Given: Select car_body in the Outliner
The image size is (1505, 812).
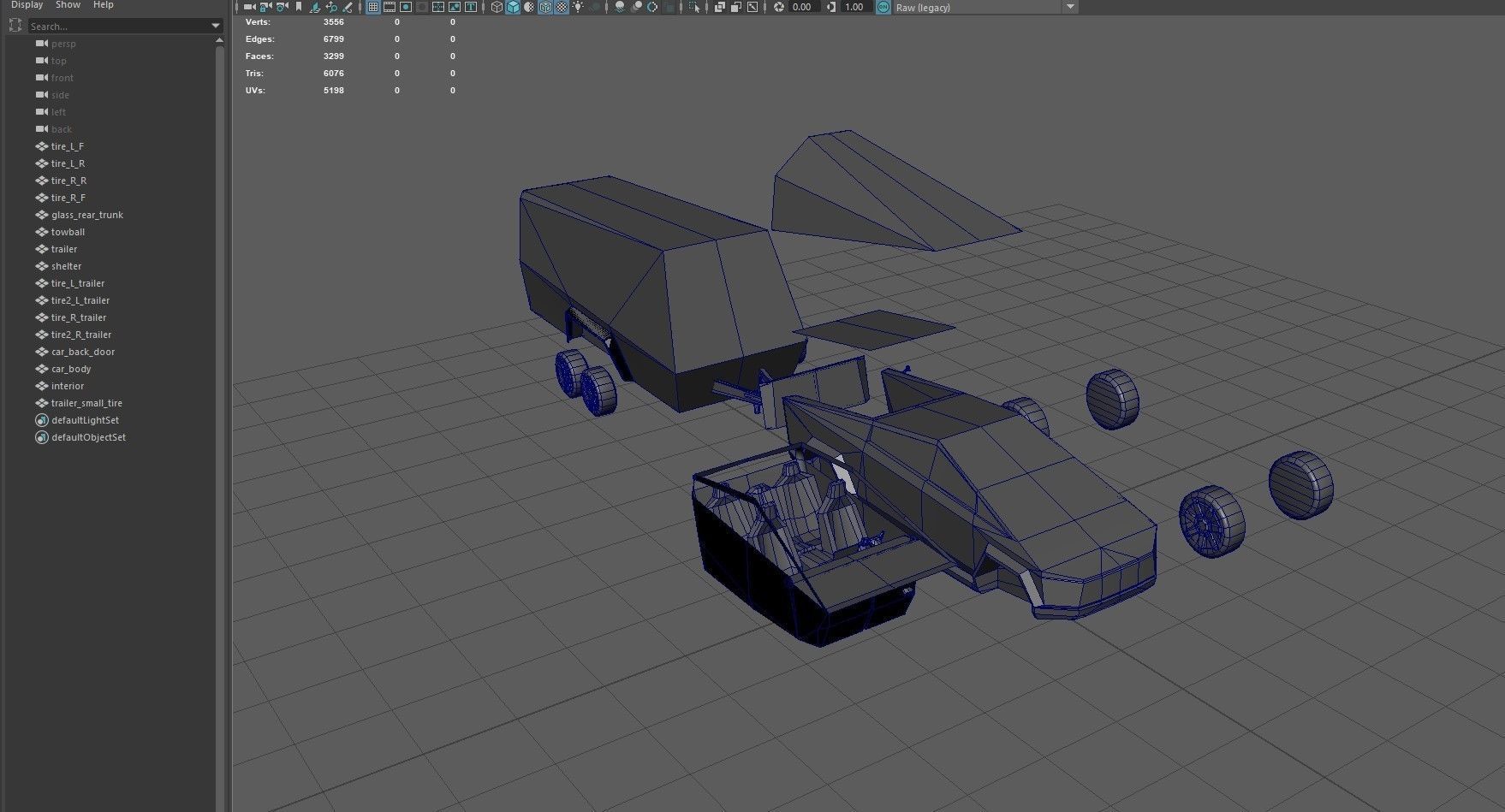Looking at the screenshot, I should (x=71, y=369).
